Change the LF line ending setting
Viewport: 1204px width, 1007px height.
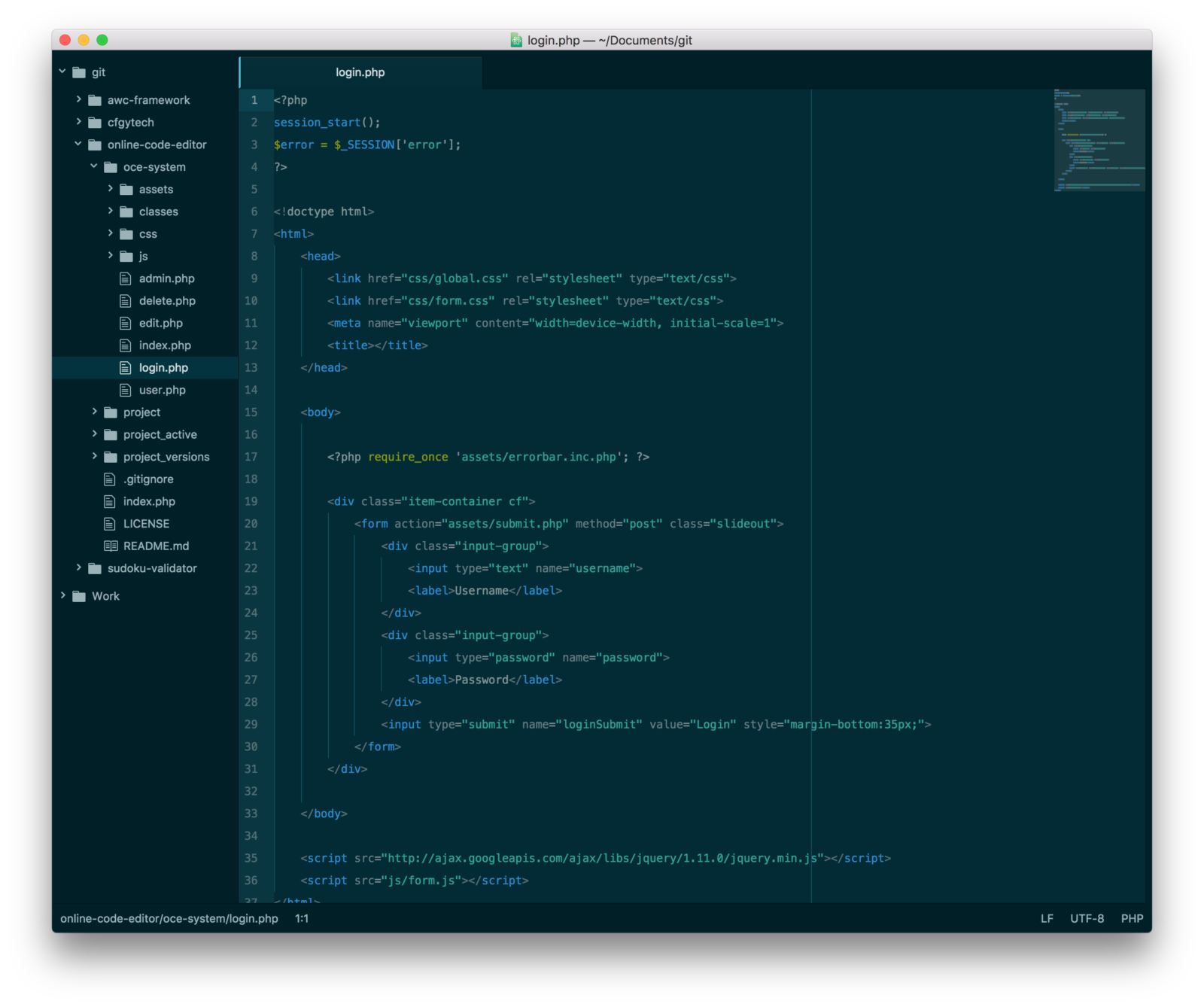pos(1047,918)
